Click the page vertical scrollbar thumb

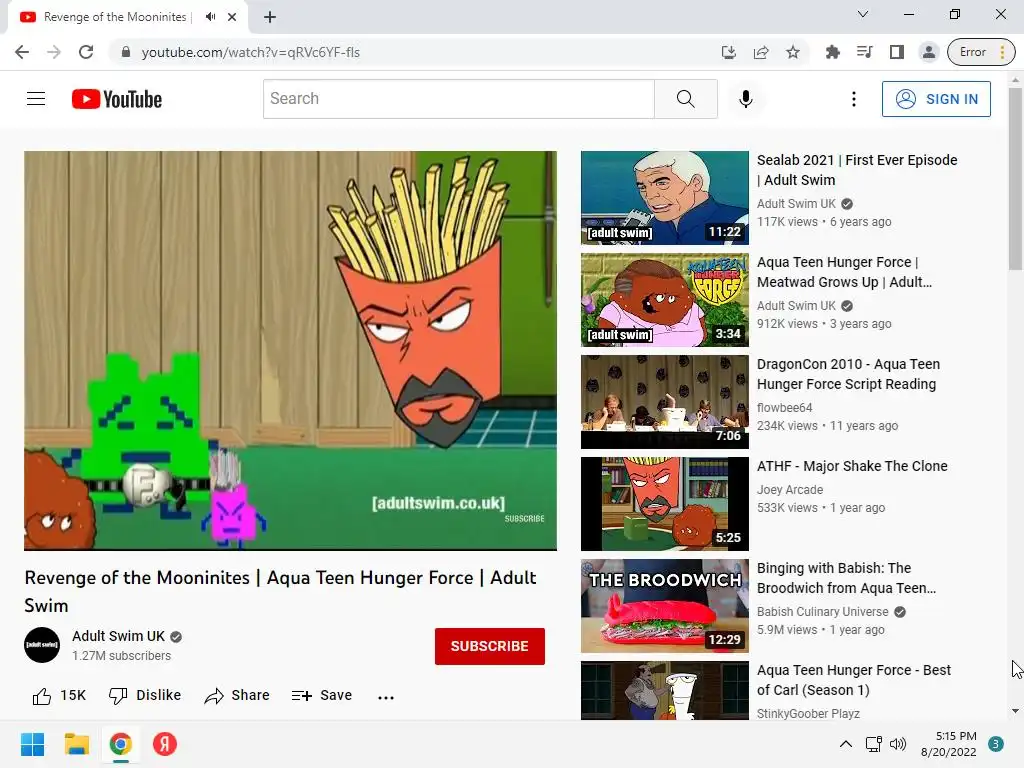click(x=1015, y=178)
